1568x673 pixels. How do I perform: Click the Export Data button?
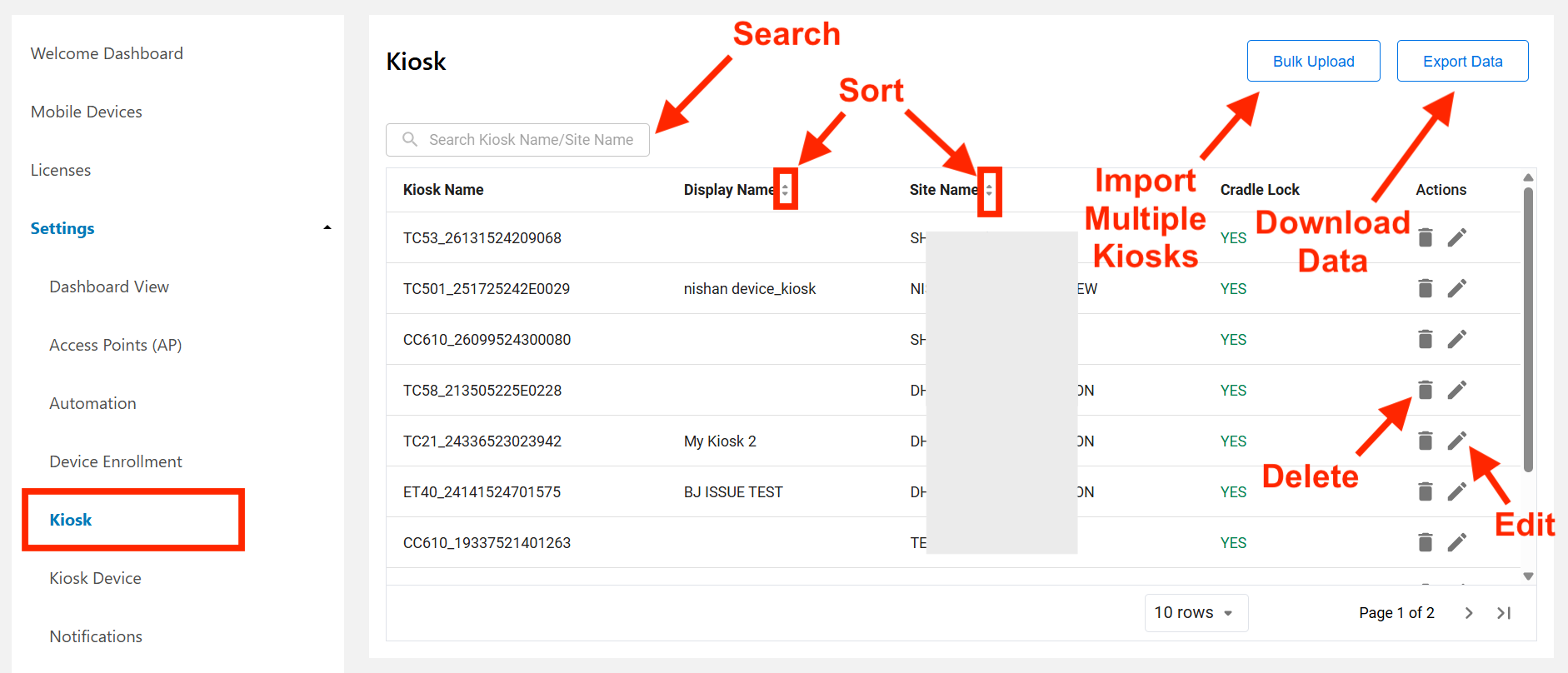click(1462, 61)
